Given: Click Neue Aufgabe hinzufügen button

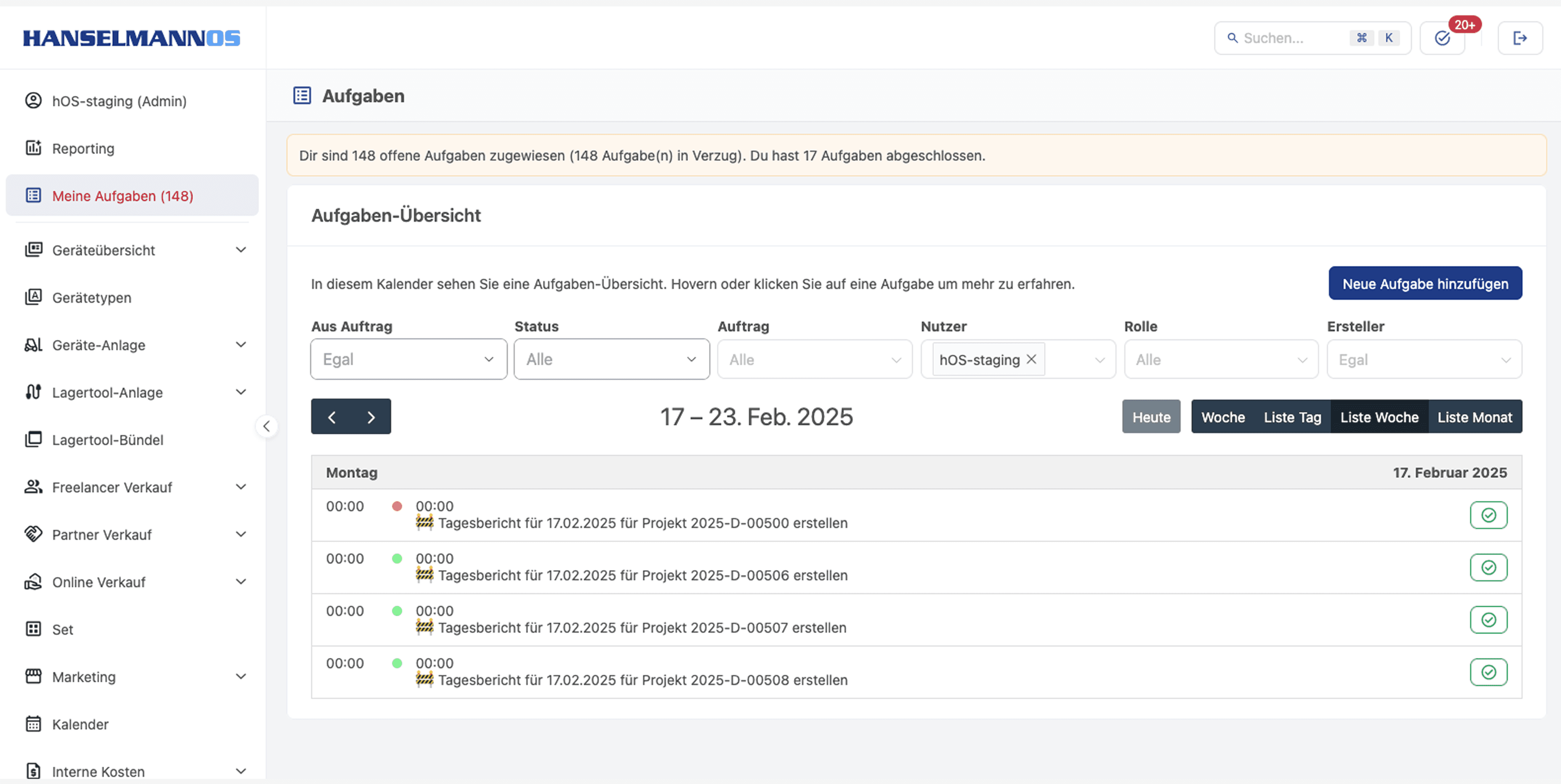Looking at the screenshot, I should (x=1425, y=283).
